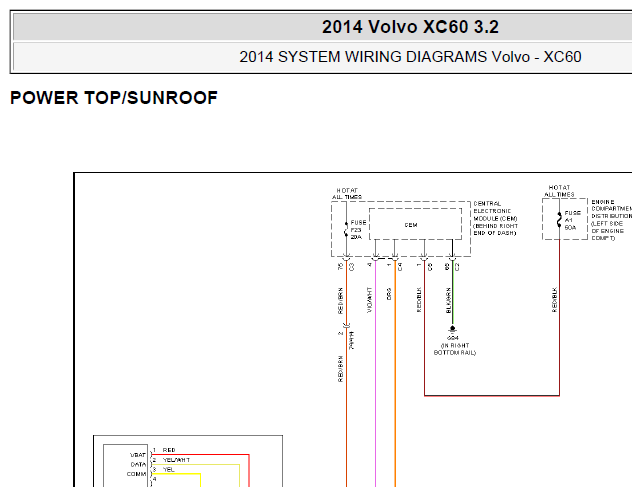
Task: Click the 'POWER TOP/SUNROOF' heading
Action: (114, 98)
